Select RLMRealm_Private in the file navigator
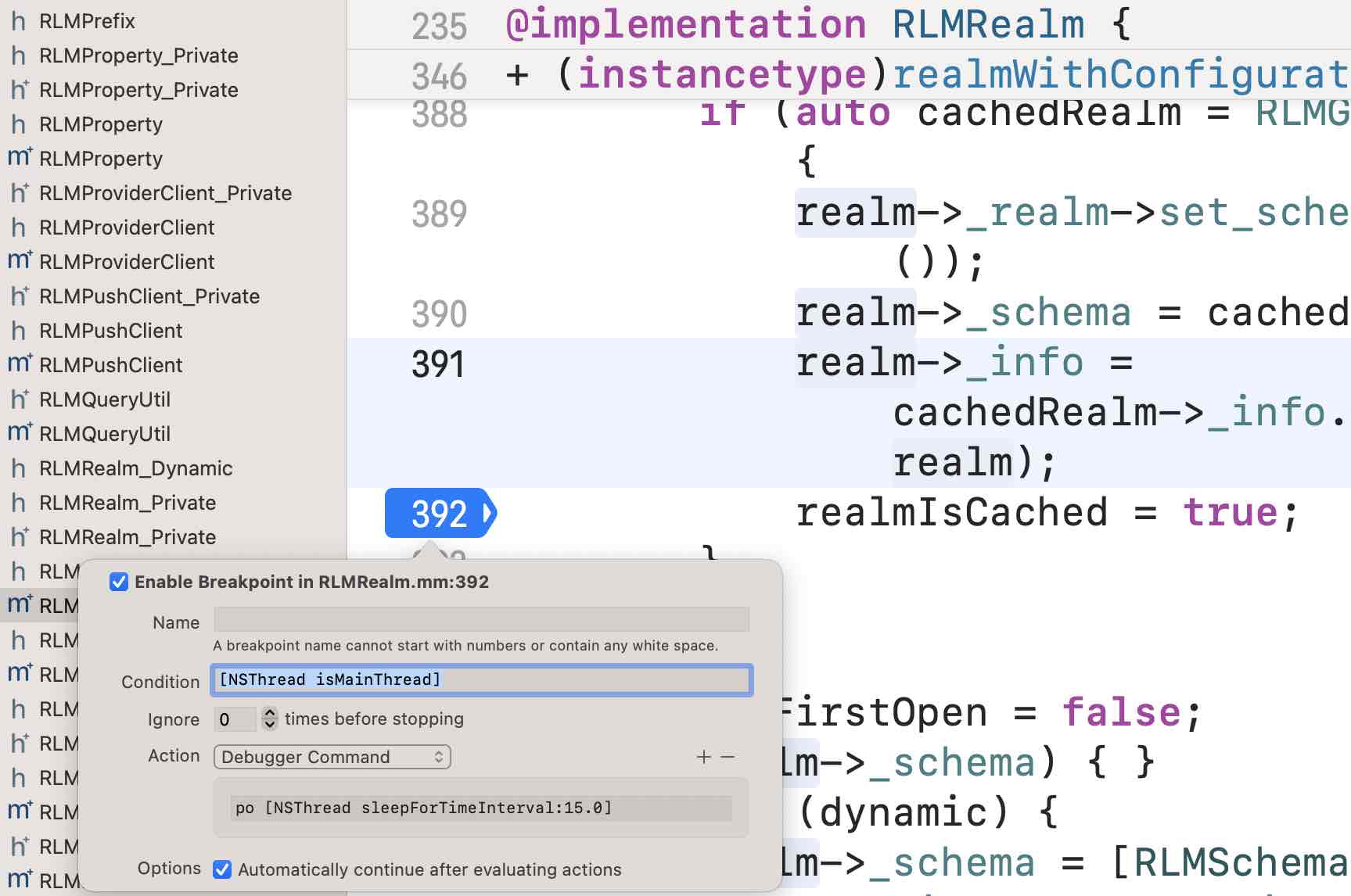 (129, 503)
